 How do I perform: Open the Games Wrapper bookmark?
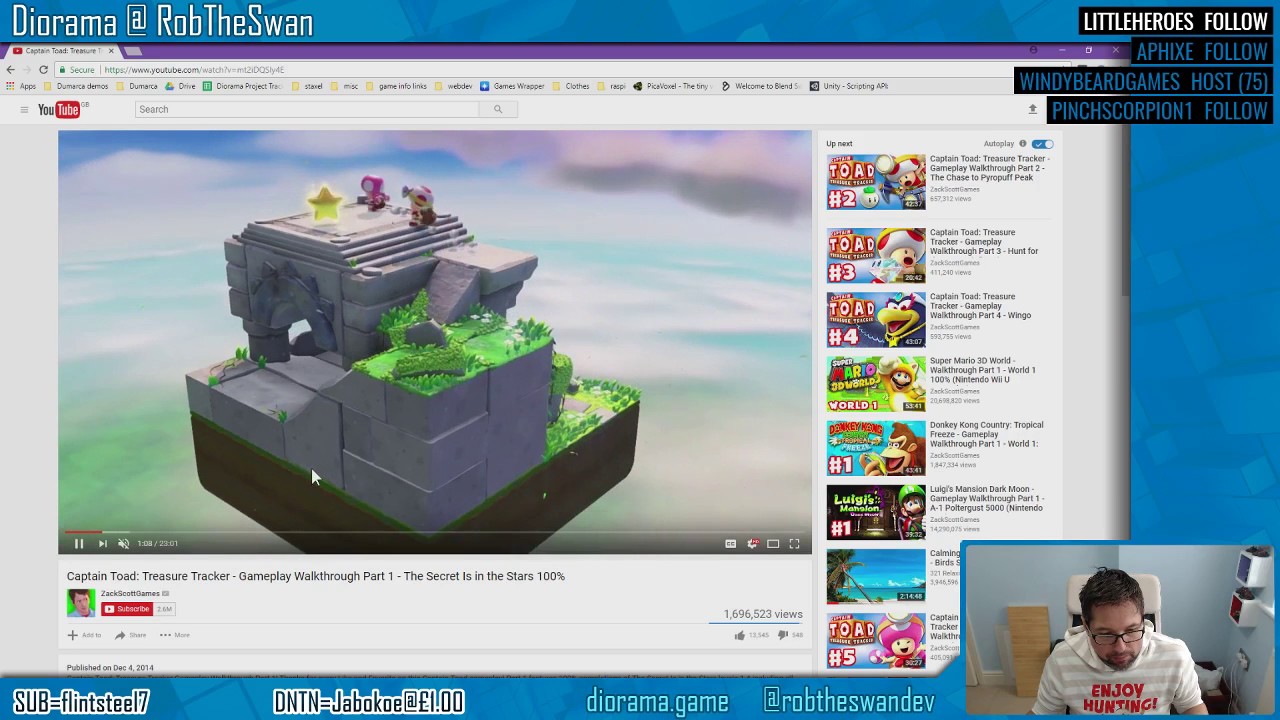[x=512, y=86]
